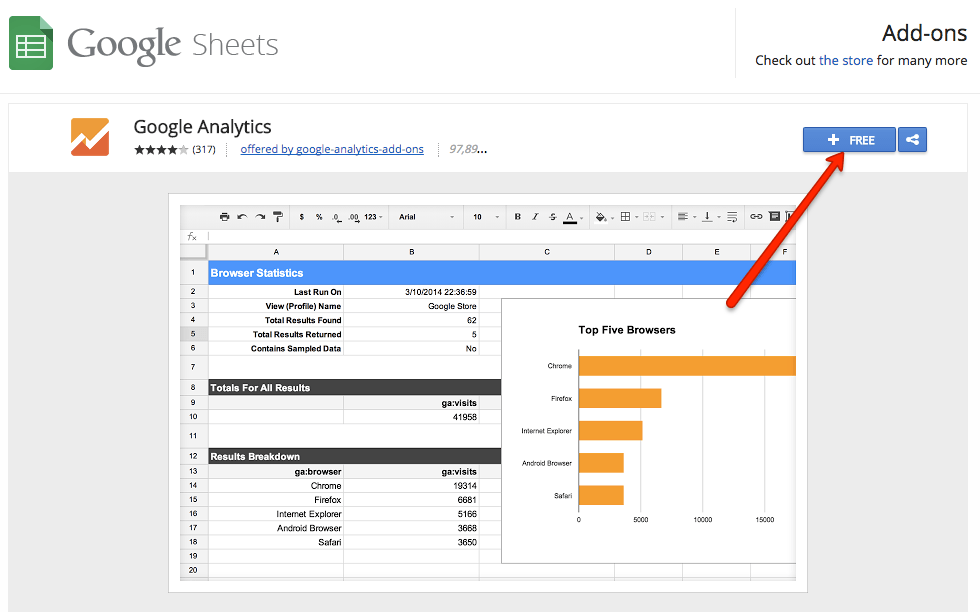Apply currency format with dollar icon
Viewport: 980px width, 612px height.
(302, 217)
